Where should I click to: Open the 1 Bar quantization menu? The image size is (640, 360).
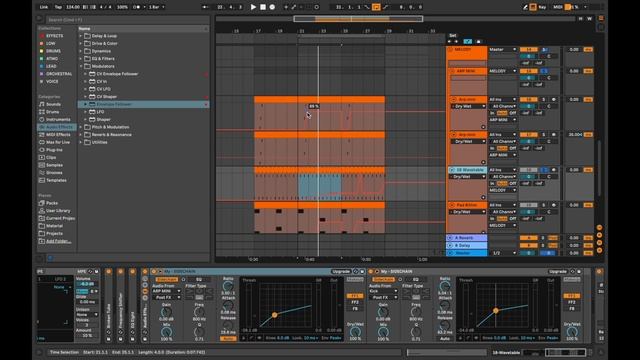coord(156,7)
